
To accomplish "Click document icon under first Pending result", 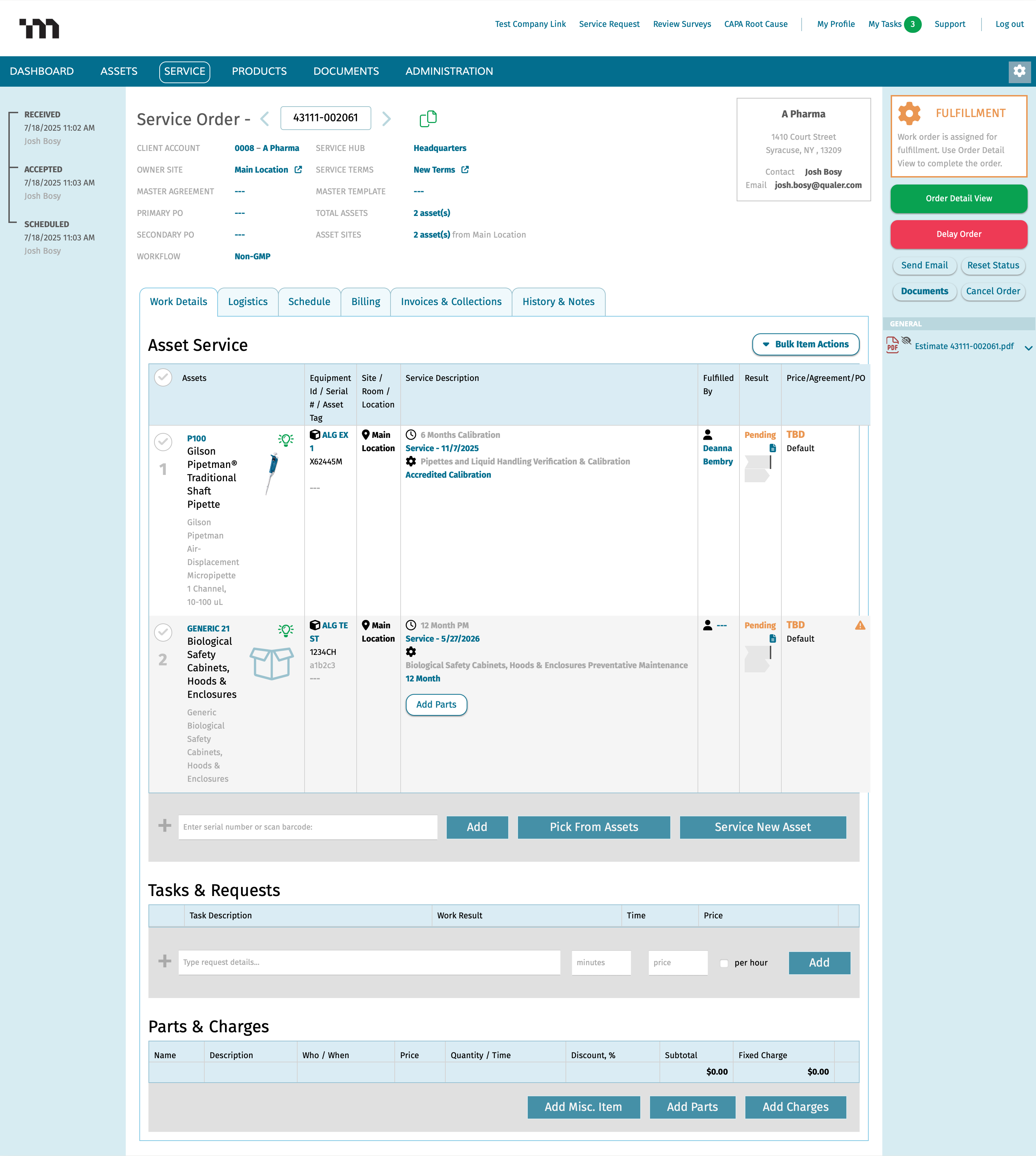I will pyautogui.click(x=772, y=448).
